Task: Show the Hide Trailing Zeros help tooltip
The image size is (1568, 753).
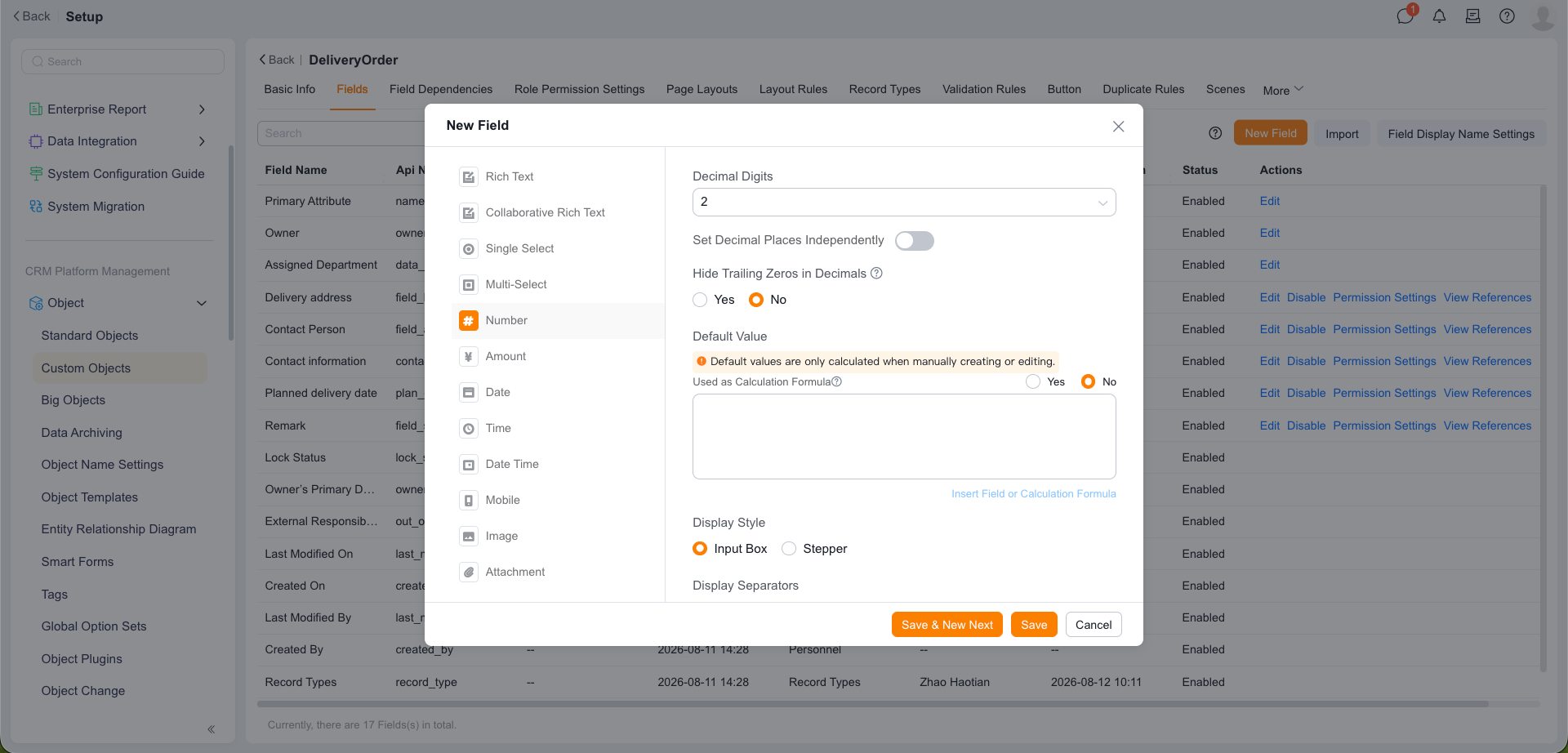Action: pos(876,273)
